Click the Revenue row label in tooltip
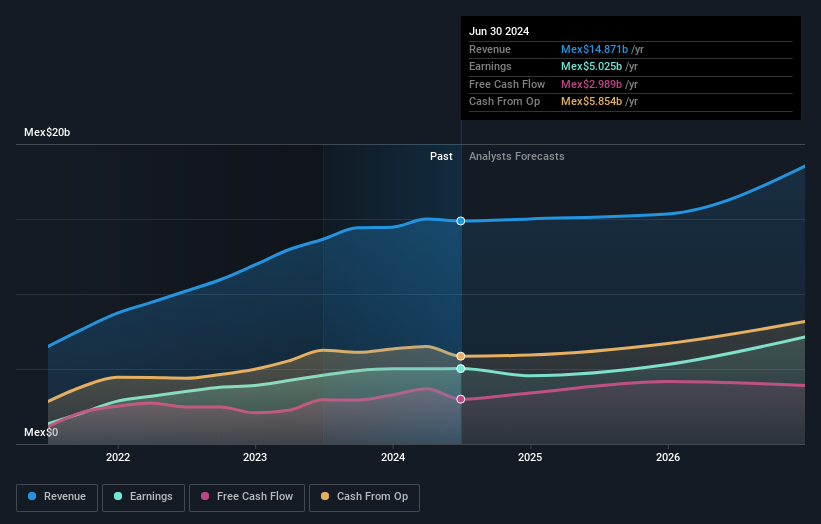This screenshot has height=524, width=821. coord(490,49)
